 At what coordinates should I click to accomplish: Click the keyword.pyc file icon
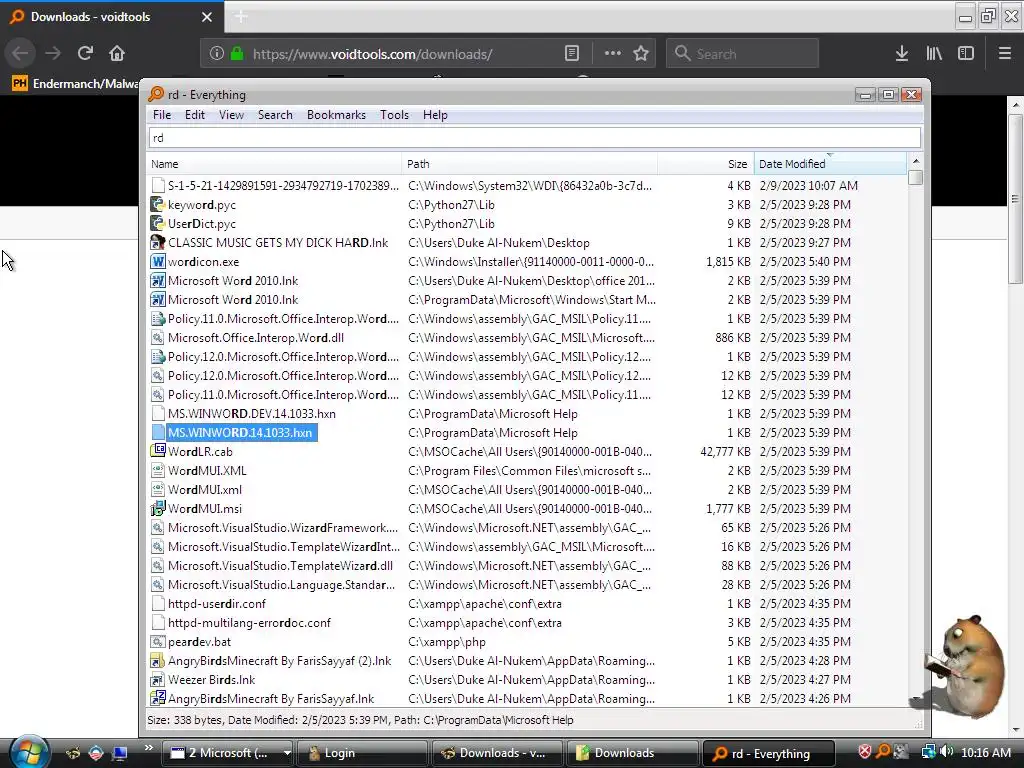(157, 204)
